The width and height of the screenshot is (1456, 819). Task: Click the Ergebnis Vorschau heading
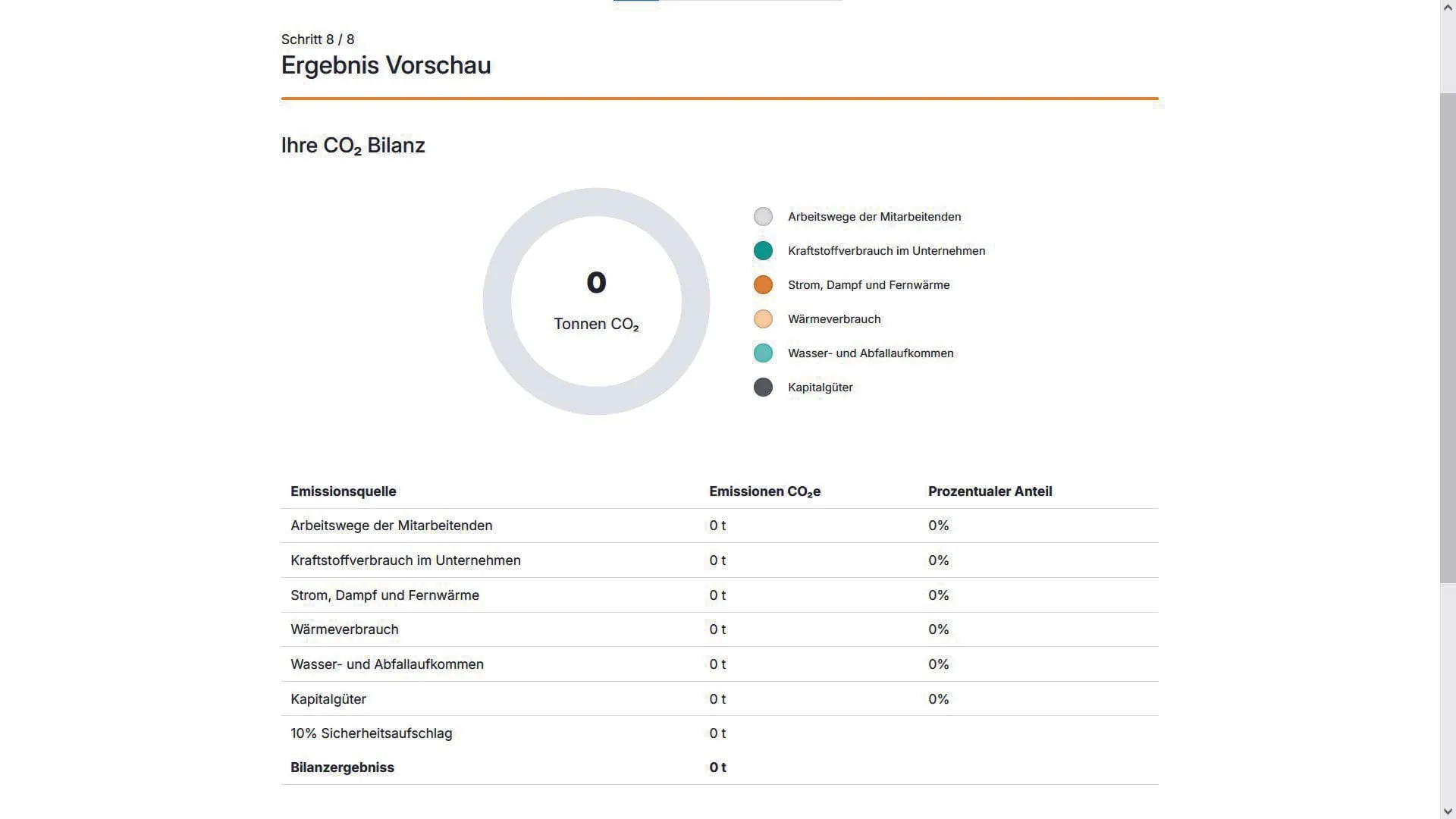pos(386,65)
